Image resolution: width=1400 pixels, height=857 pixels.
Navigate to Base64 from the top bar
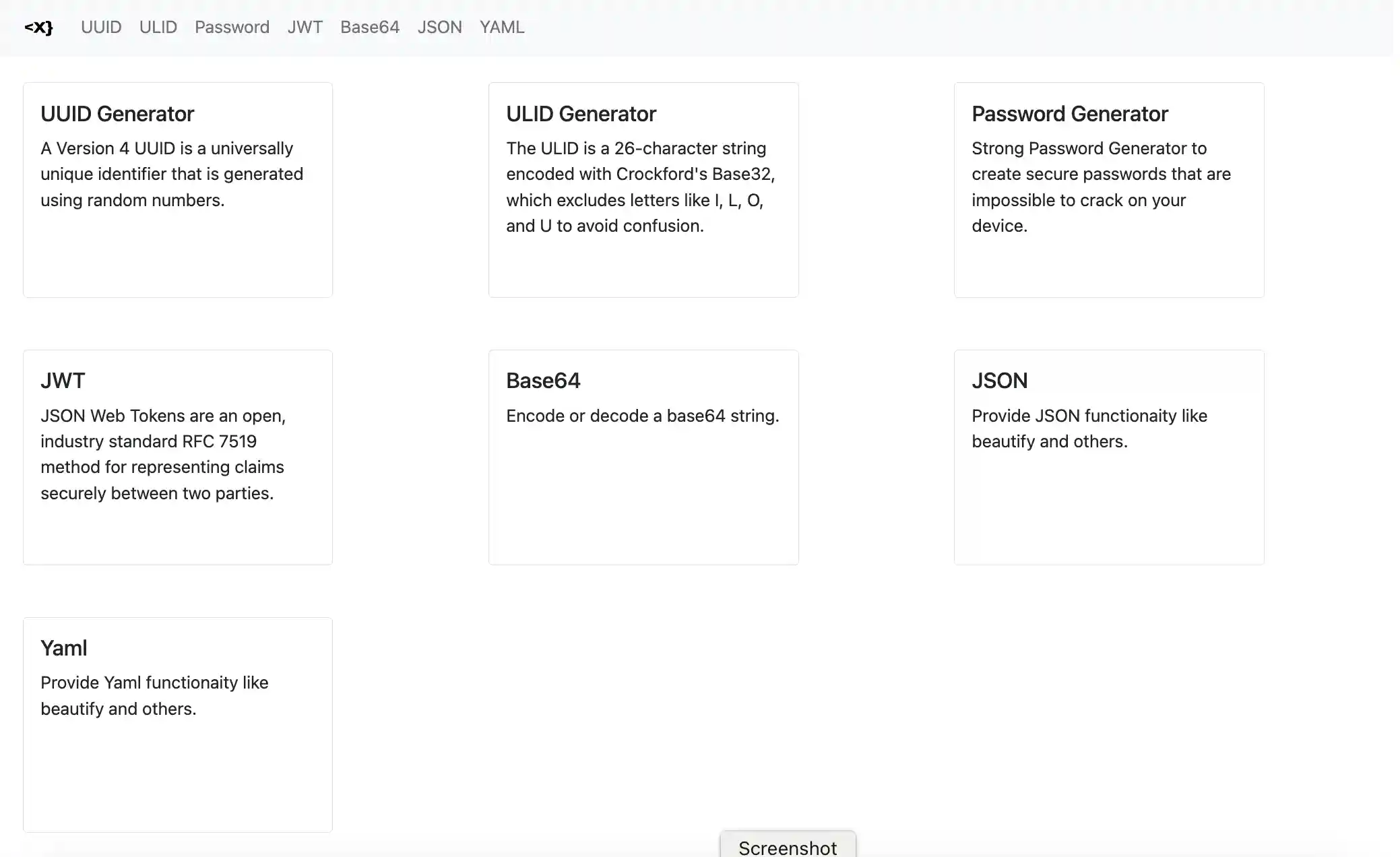click(x=369, y=28)
